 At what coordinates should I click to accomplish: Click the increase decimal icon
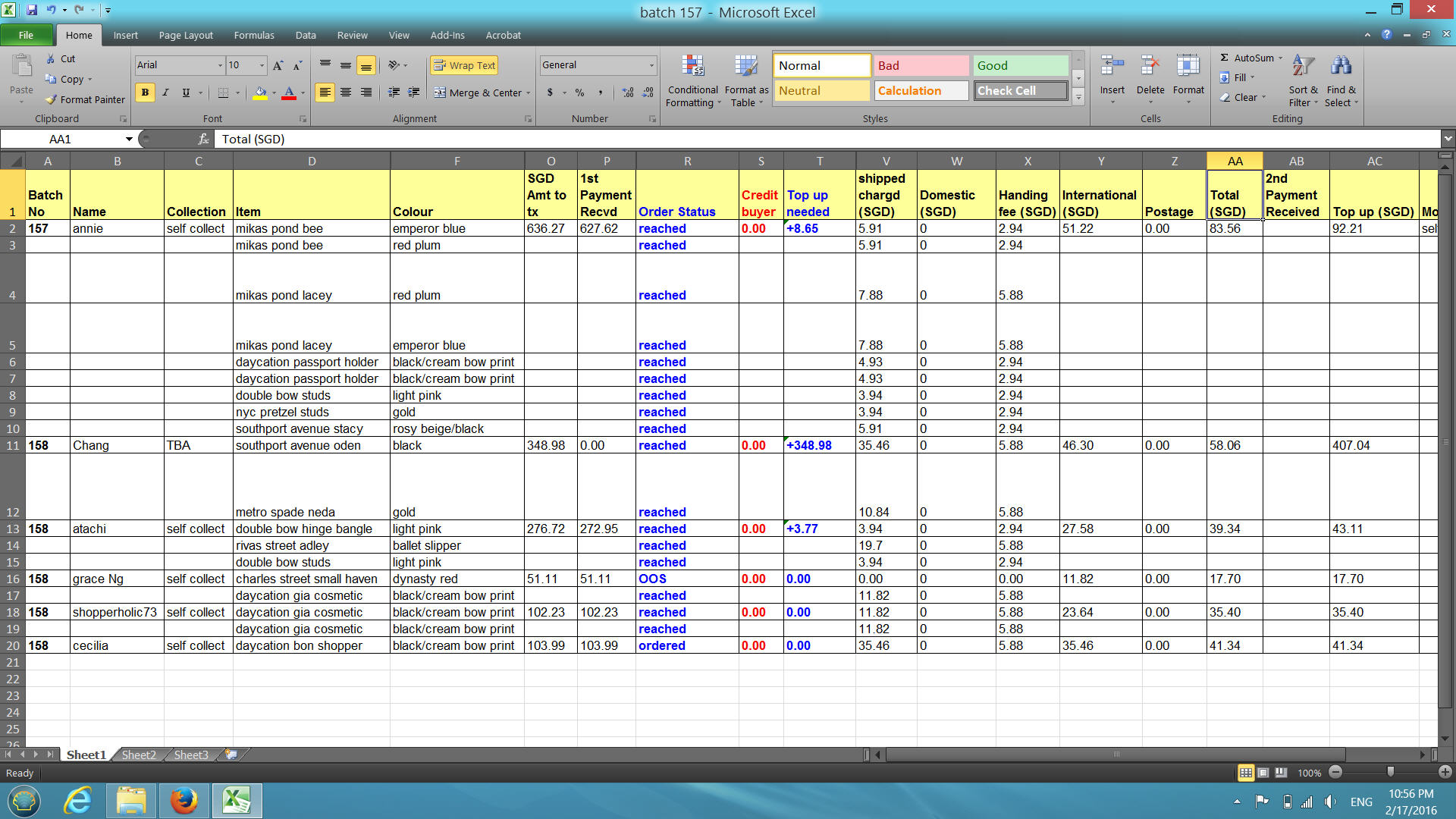pyautogui.click(x=628, y=93)
